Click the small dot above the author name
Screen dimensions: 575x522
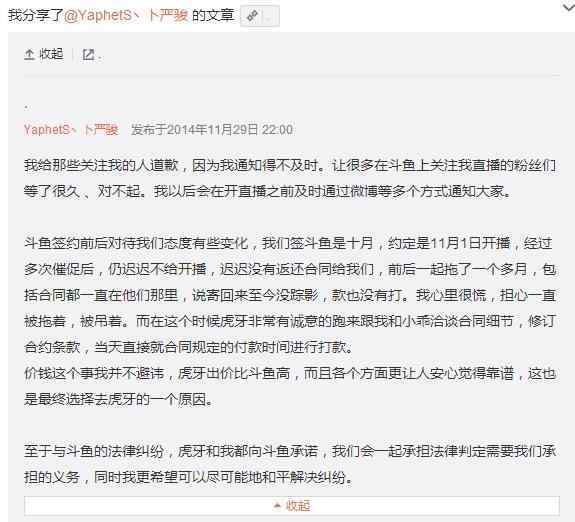(x=26, y=107)
